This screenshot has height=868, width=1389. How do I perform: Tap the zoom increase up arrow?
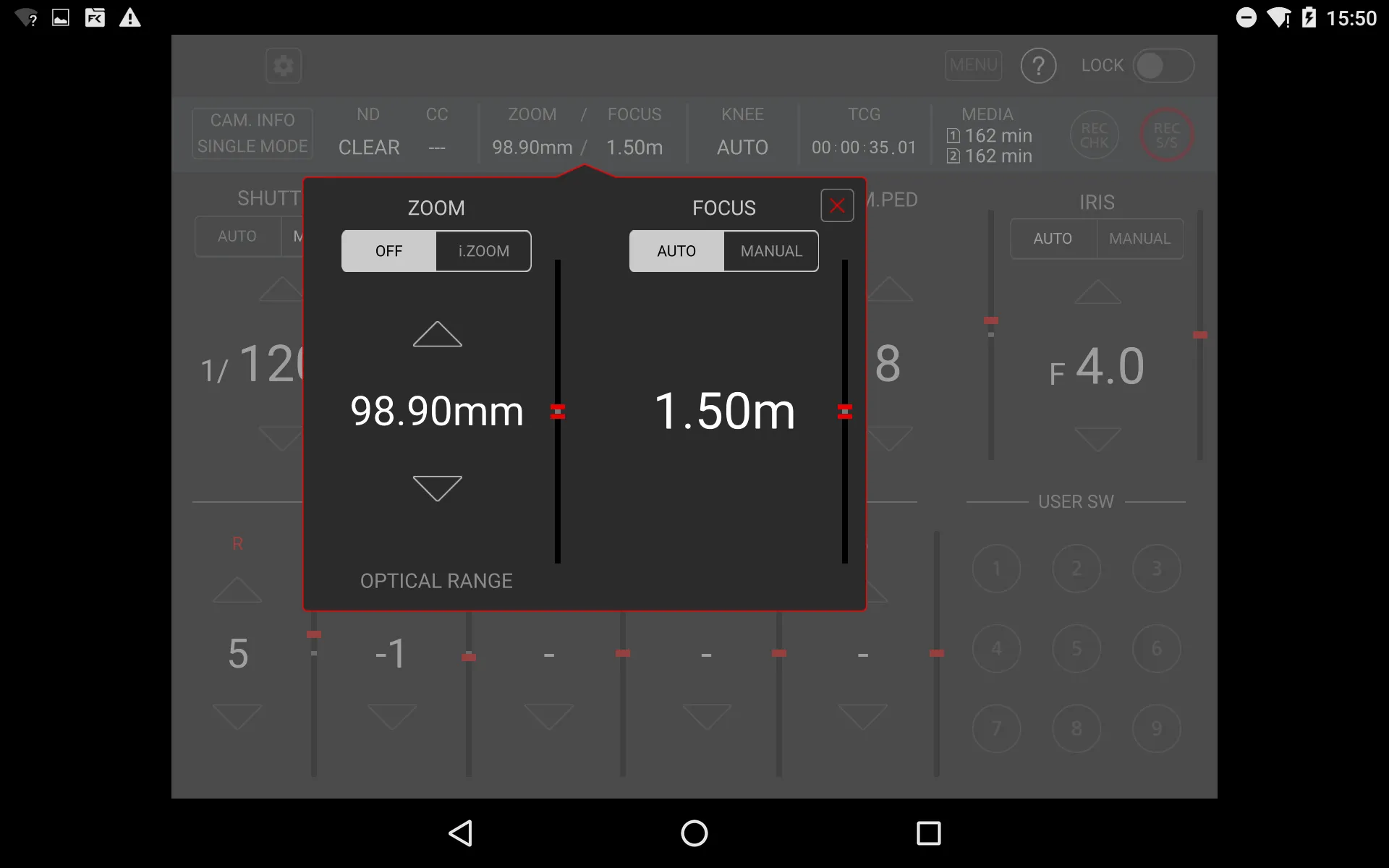(x=437, y=334)
